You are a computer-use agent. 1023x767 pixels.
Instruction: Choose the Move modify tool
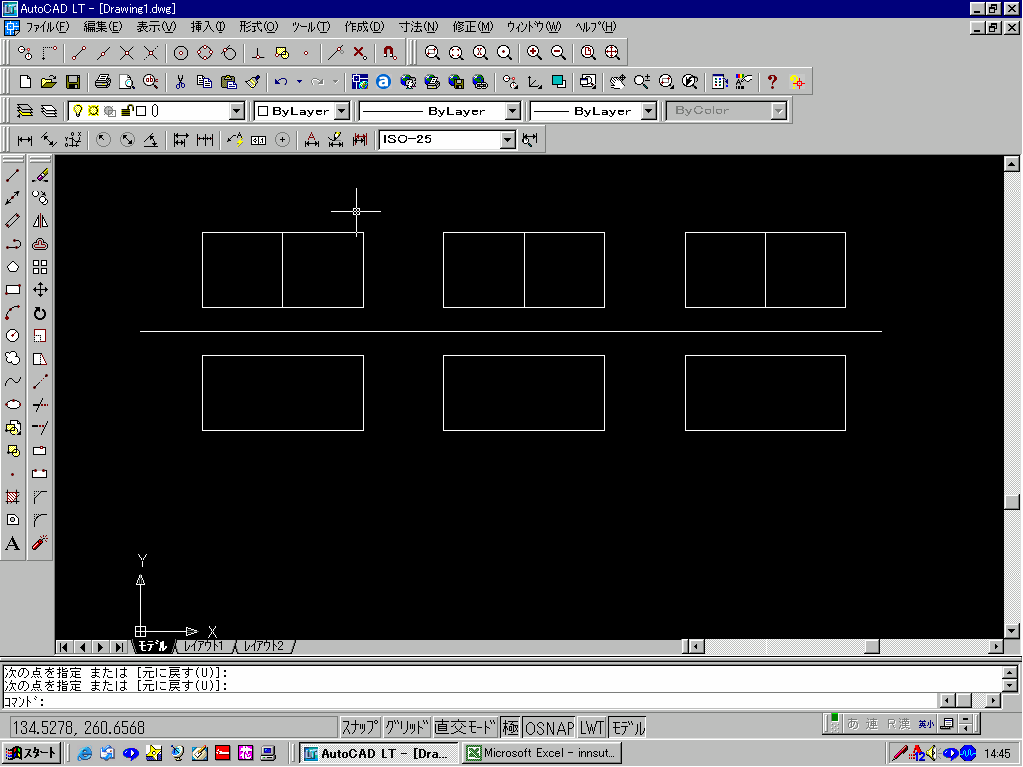(x=40, y=290)
